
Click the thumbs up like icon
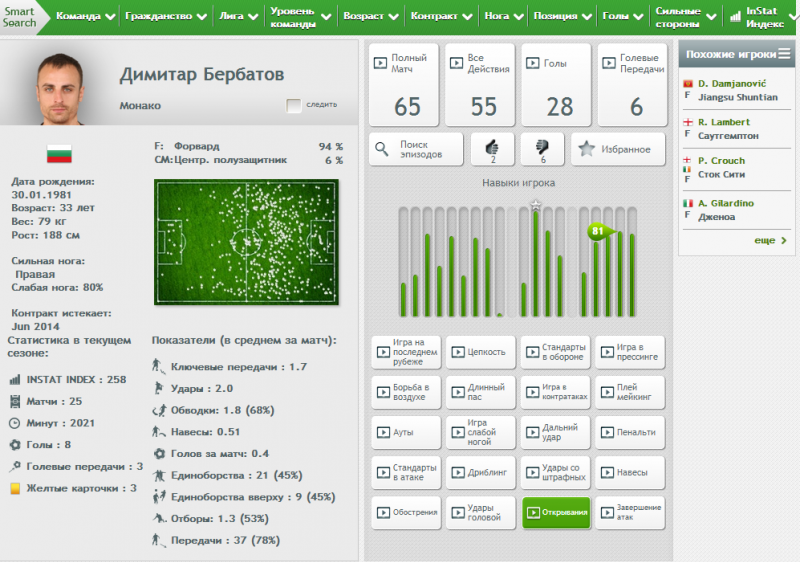click(x=492, y=148)
